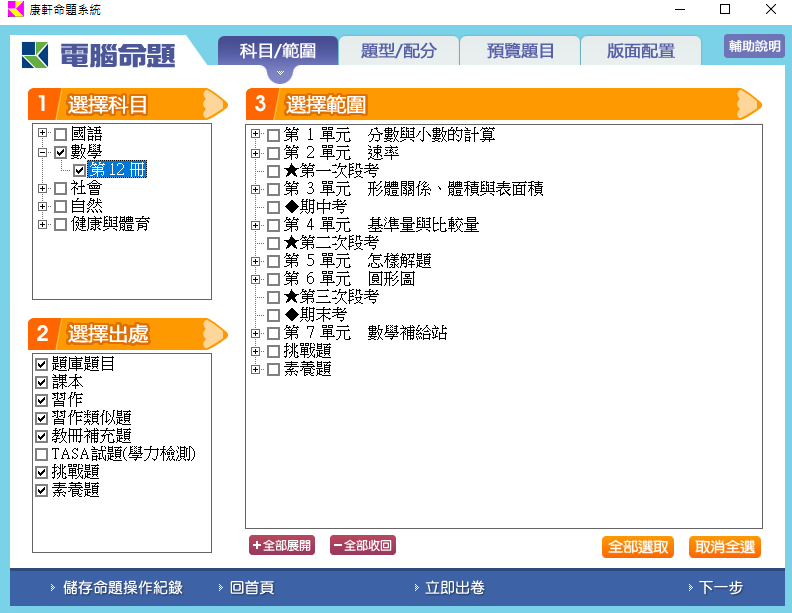The image size is (792, 613).
Task: Collapse the 數學 subject tree node
Action: [x=42, y=152]
